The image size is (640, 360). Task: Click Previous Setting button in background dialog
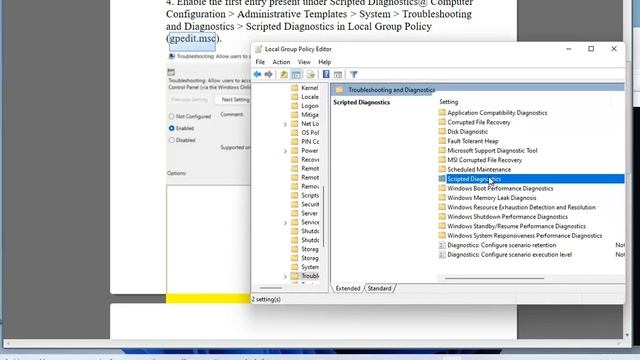[x=190, y=100]
